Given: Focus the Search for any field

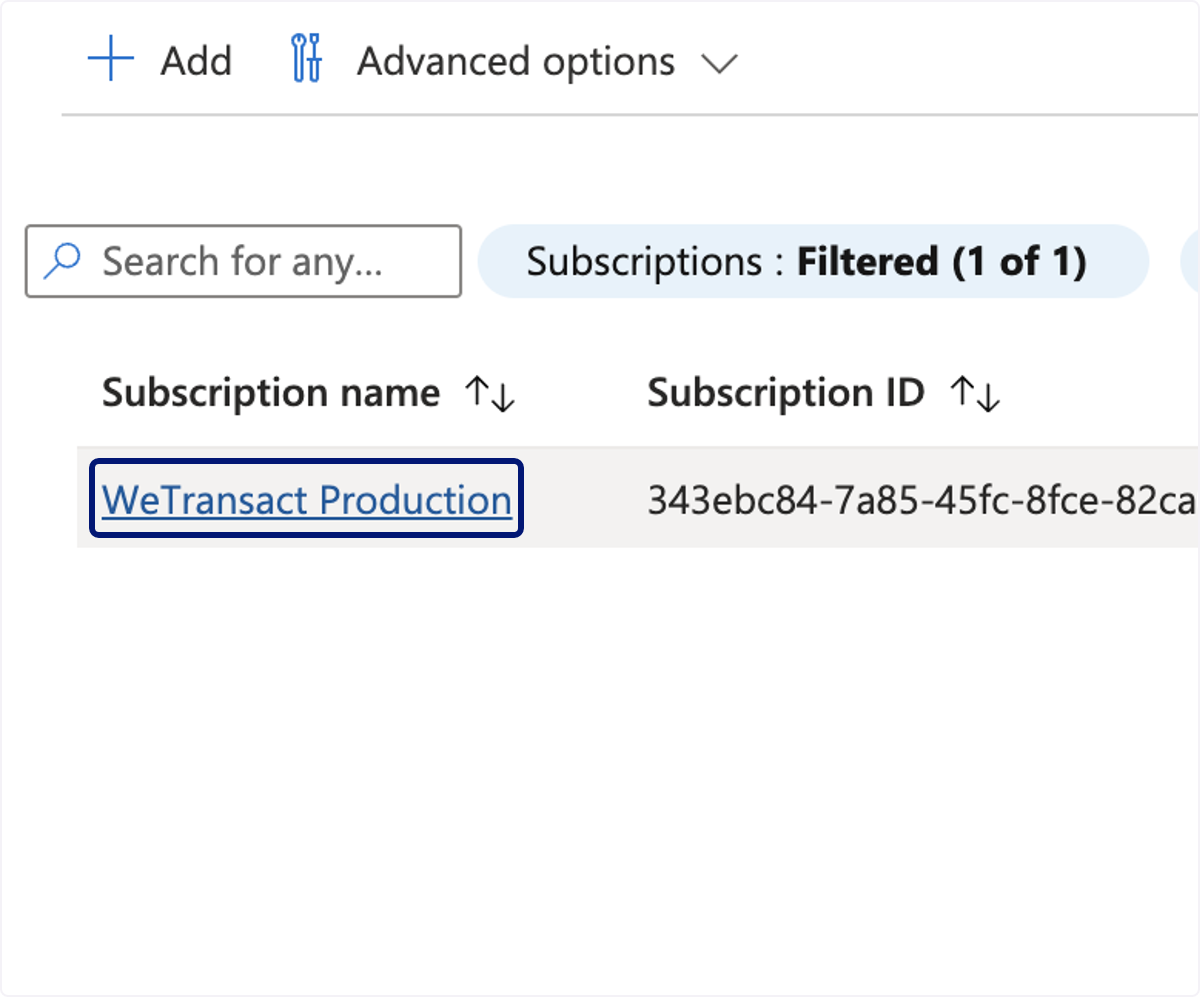Looking at the screenshot, I should pyautogui.click(x=243, y=261).
